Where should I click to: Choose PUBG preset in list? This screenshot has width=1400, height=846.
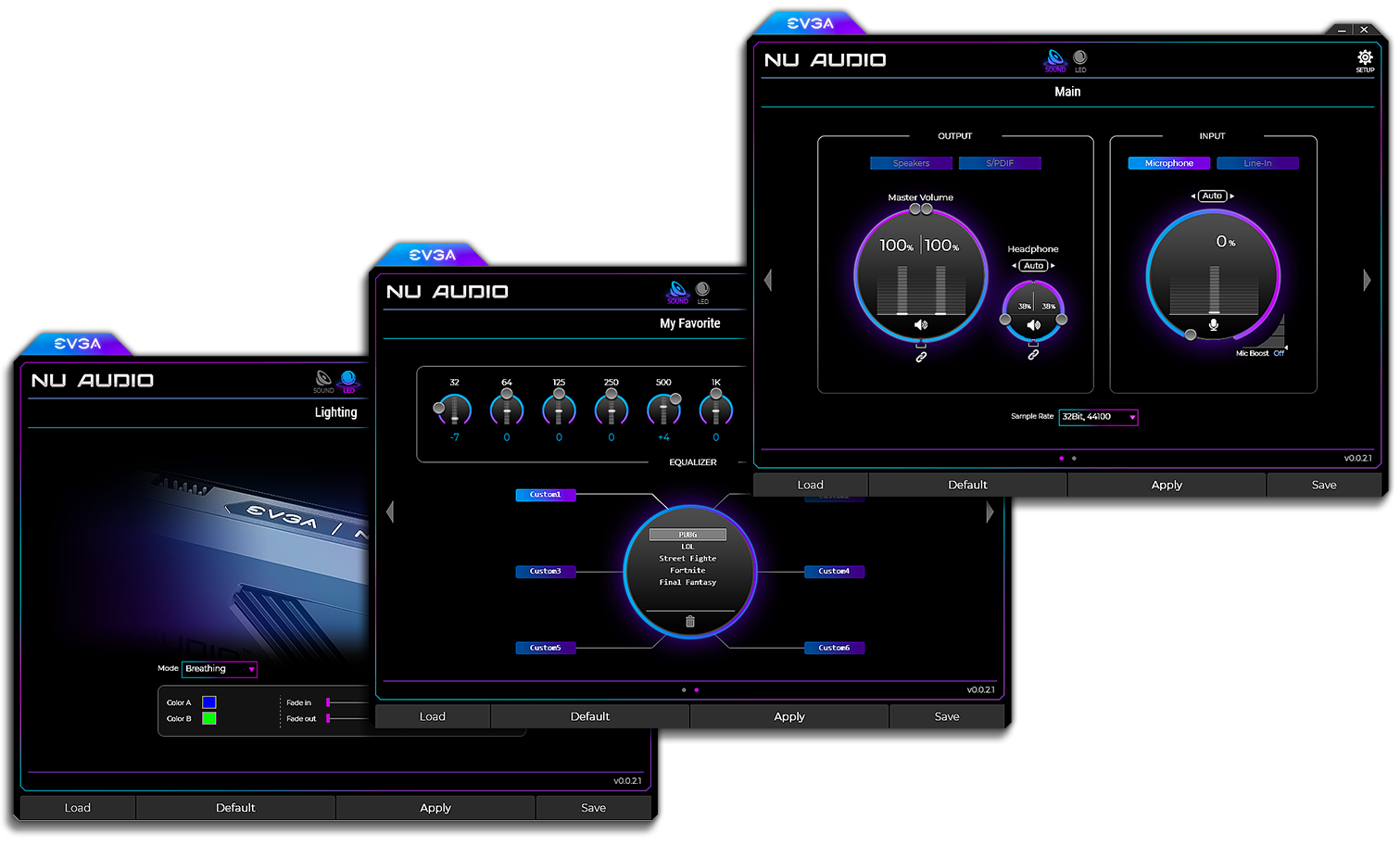tap(688, 535)
